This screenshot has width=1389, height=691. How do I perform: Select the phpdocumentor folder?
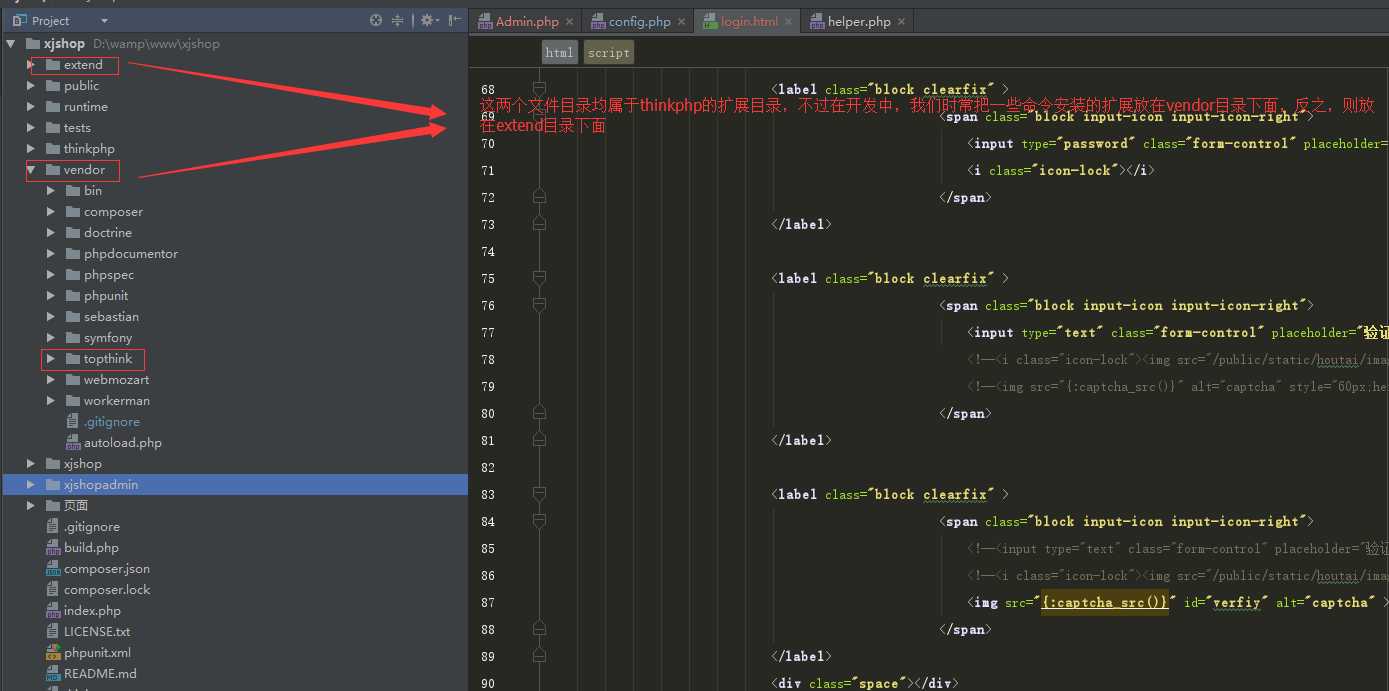tap(131, 254)
